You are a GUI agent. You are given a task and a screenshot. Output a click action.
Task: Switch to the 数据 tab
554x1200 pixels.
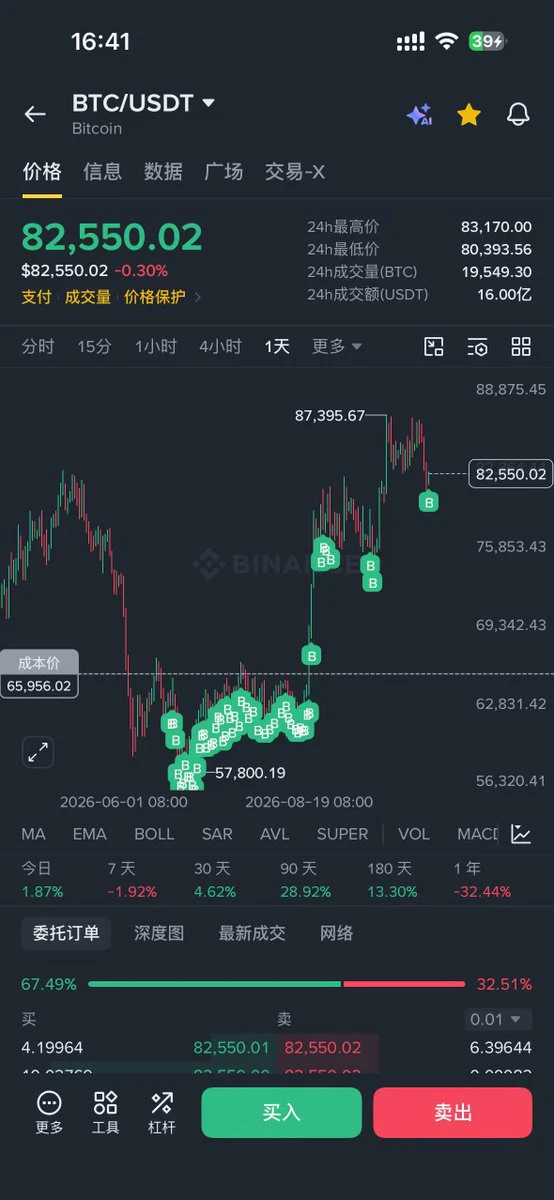coord(163,171)
